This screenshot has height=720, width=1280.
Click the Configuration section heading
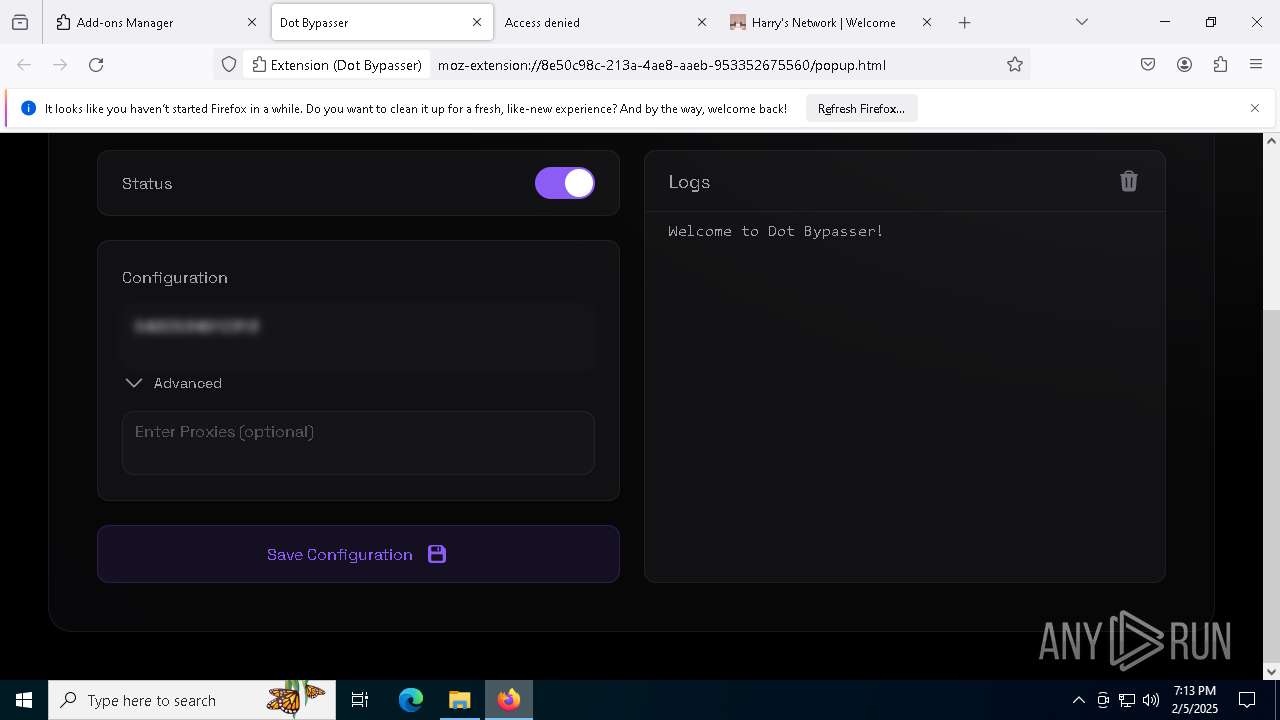[x=175, y=278]
